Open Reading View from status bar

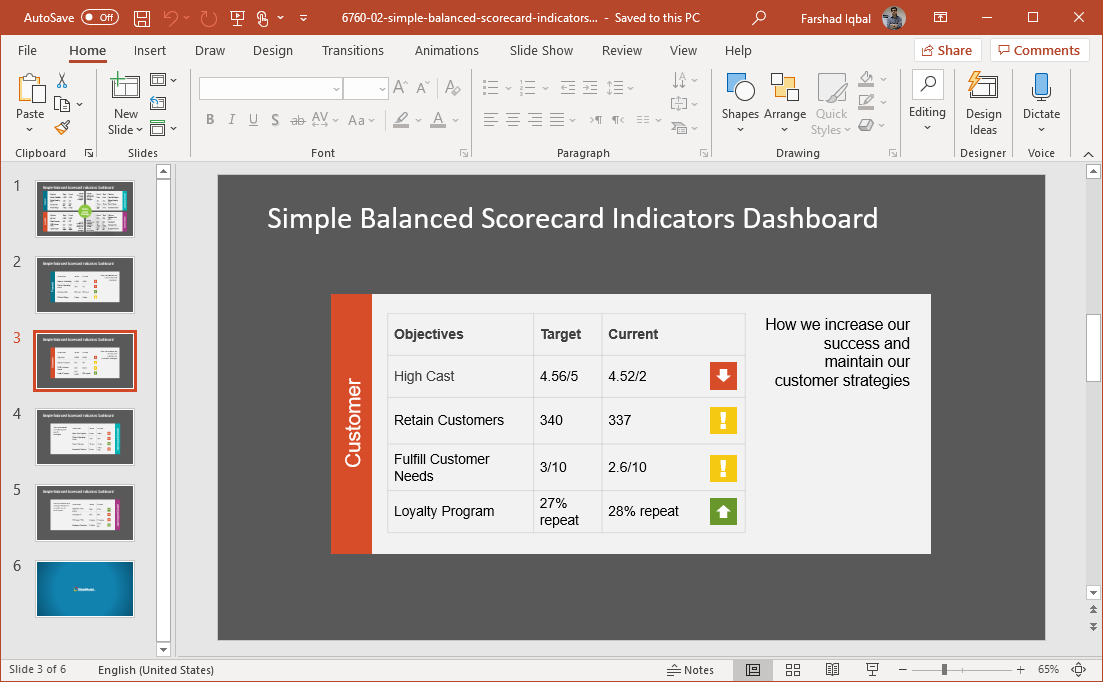point(832,670)
